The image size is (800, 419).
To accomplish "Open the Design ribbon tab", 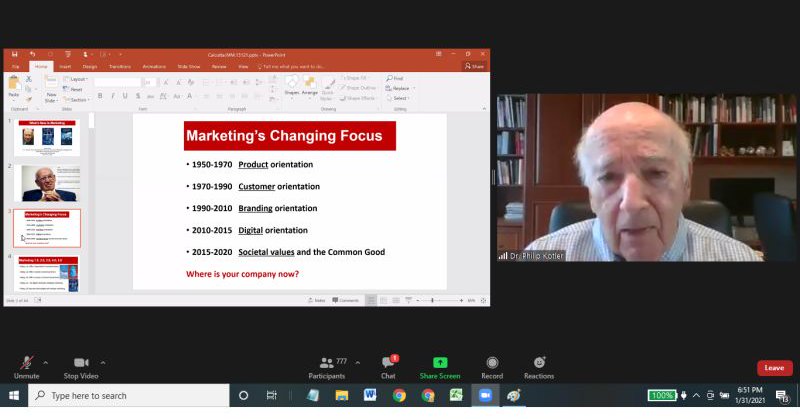I will pos(90,66).
